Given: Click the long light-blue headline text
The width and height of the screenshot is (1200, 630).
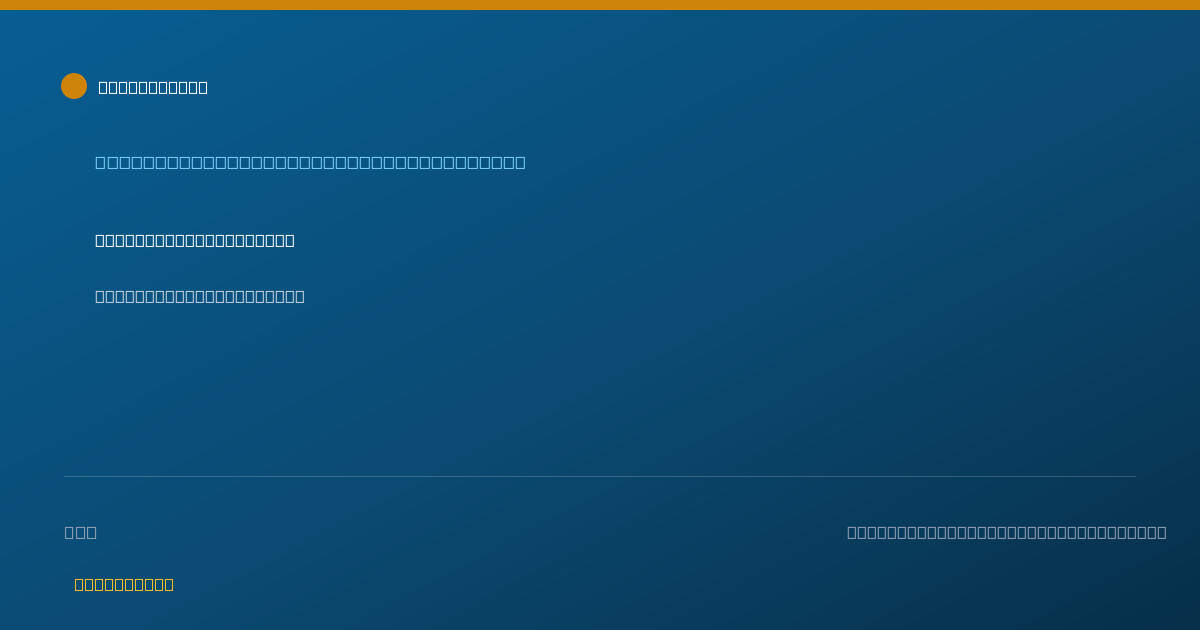Looking at the screenshot, I should (x=310, y=162).
